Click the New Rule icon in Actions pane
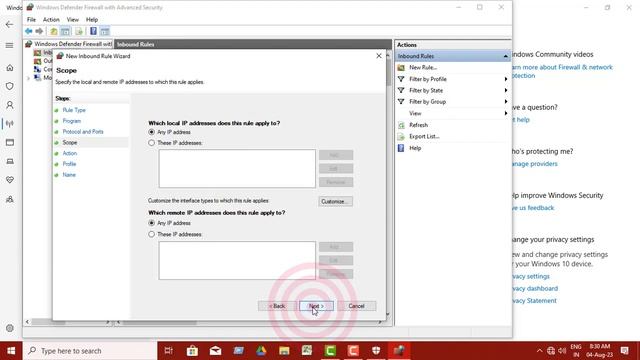 click(401, 67)
